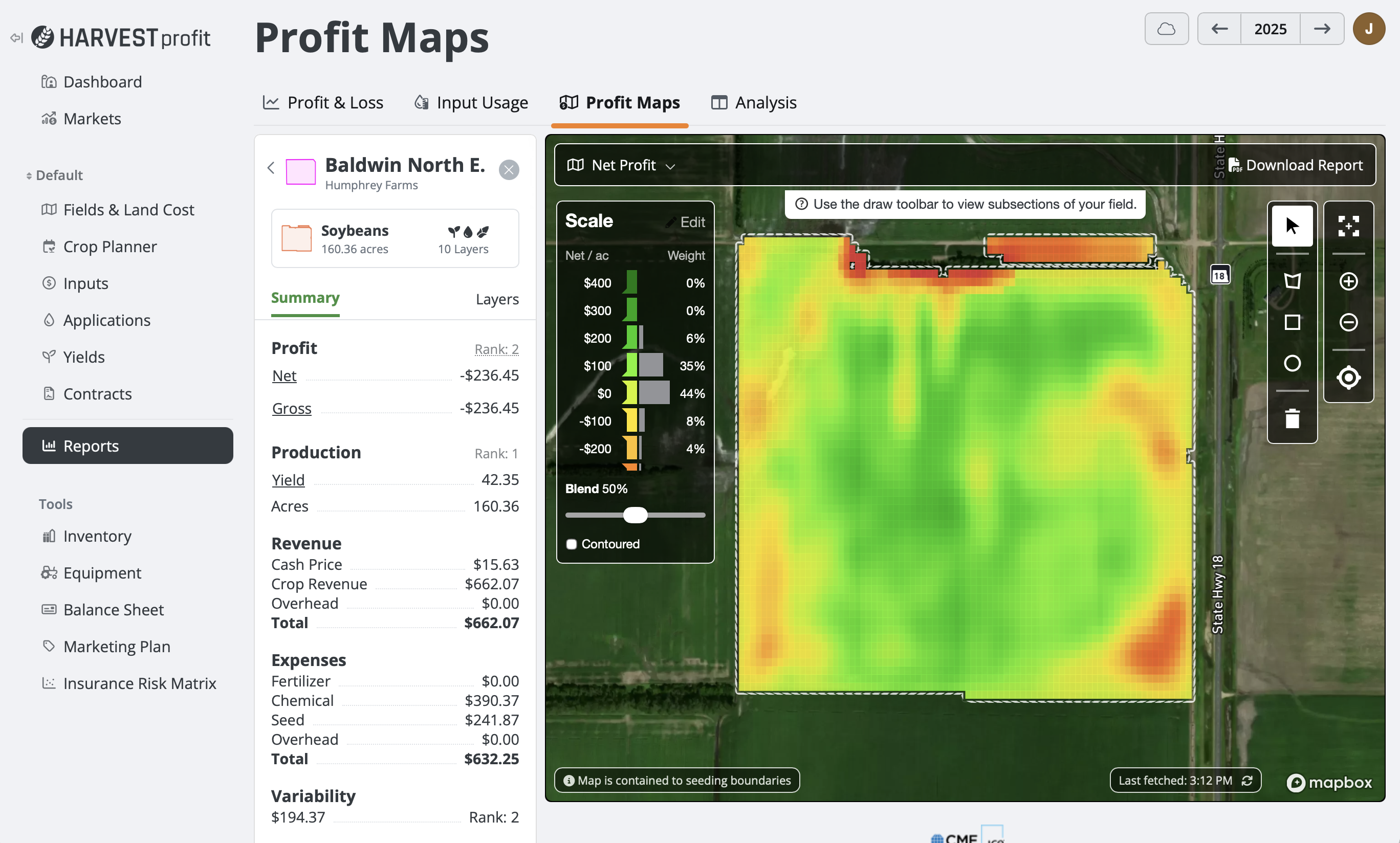Viewport: 1400px width, 843px height.
Task: Click the cloud sync icon near the year
Action: click(1167, 29)
